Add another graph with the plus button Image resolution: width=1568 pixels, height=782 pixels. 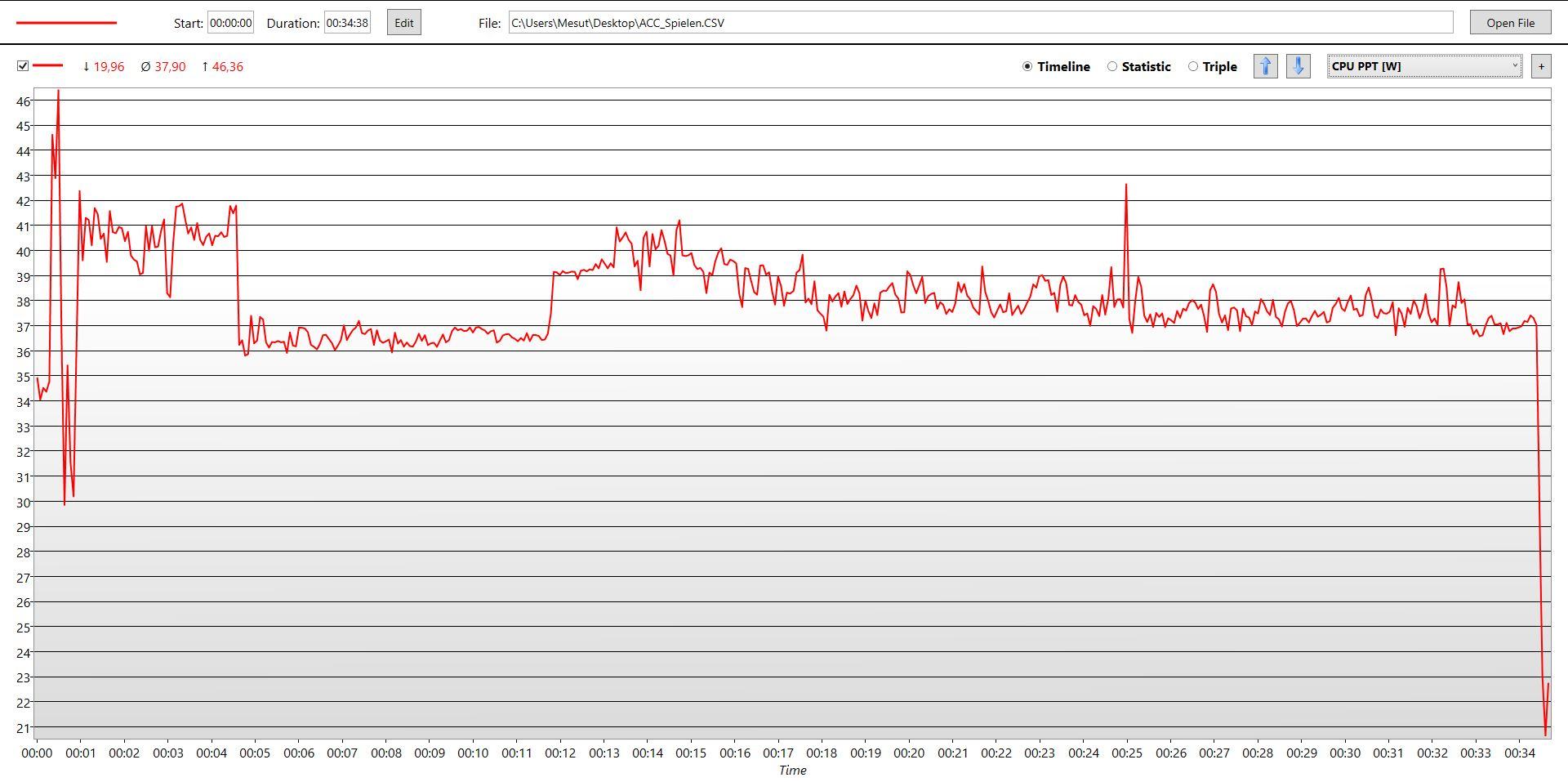tap(1541, 66)
